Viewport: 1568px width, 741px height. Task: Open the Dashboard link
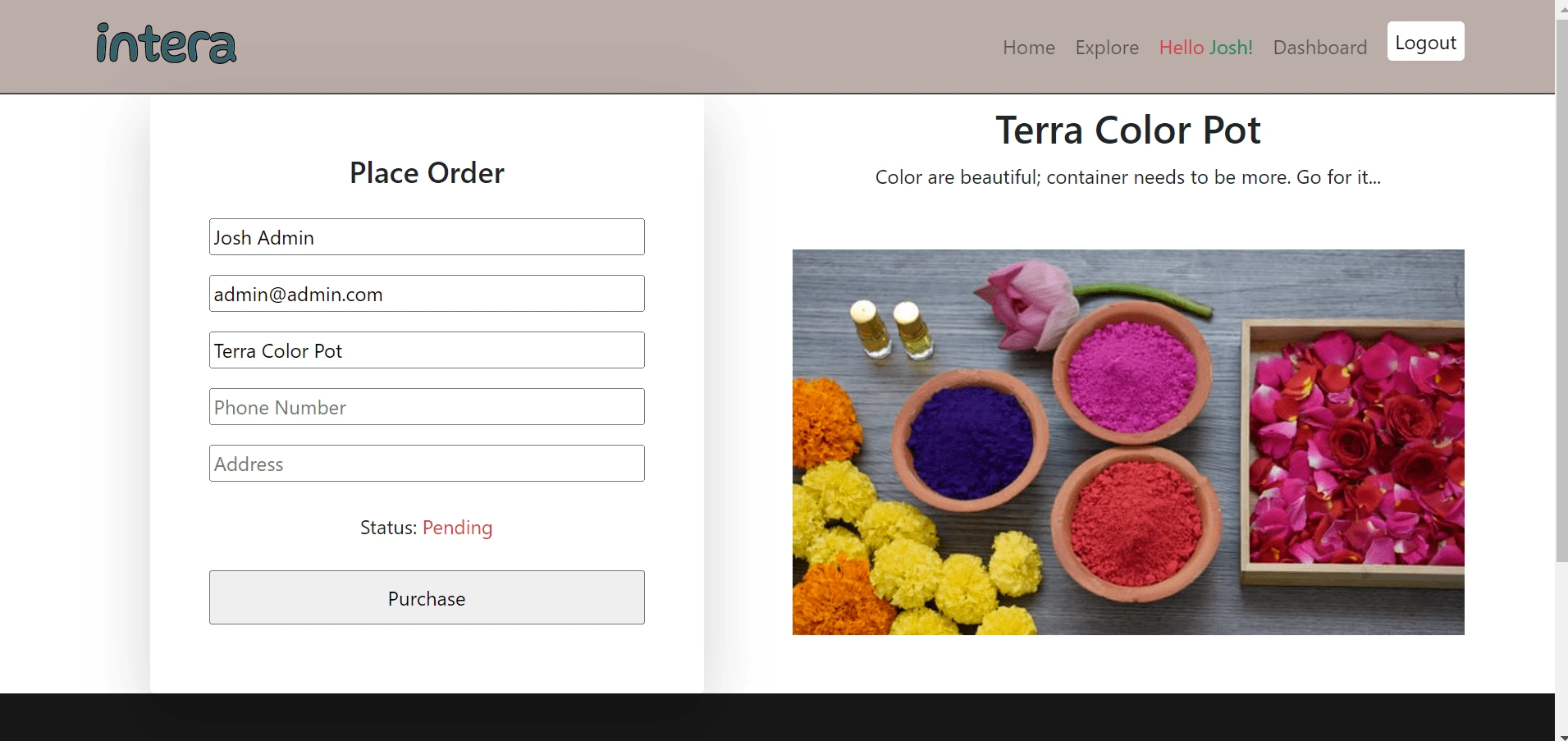click(x=1319, y=48)
